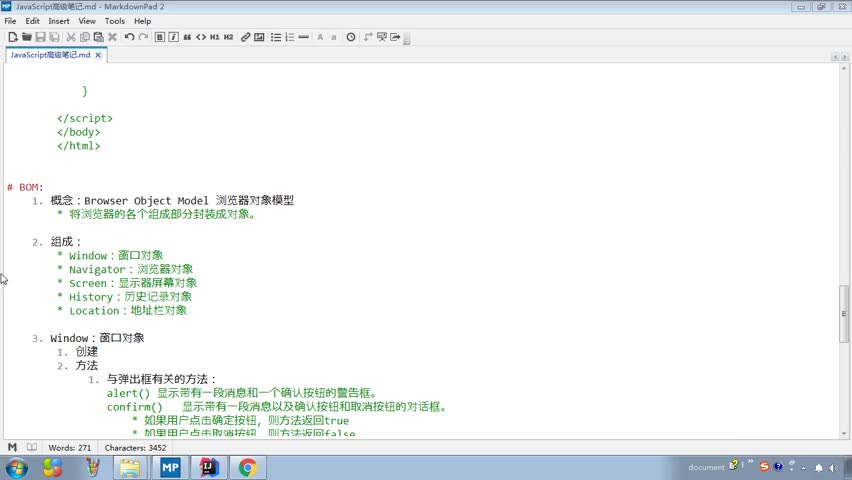This screenshot has width=852, height=480.
Task: Click the </html> closing tag line
Action: (x=79, y=146)
